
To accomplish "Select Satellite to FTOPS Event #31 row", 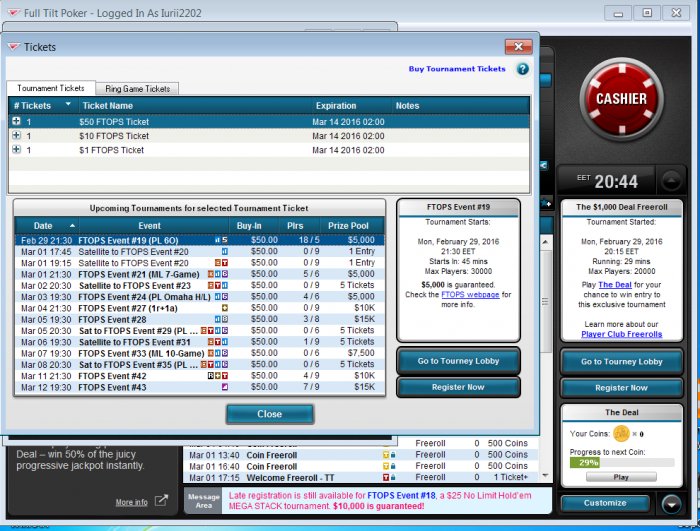I will [200, 342].
